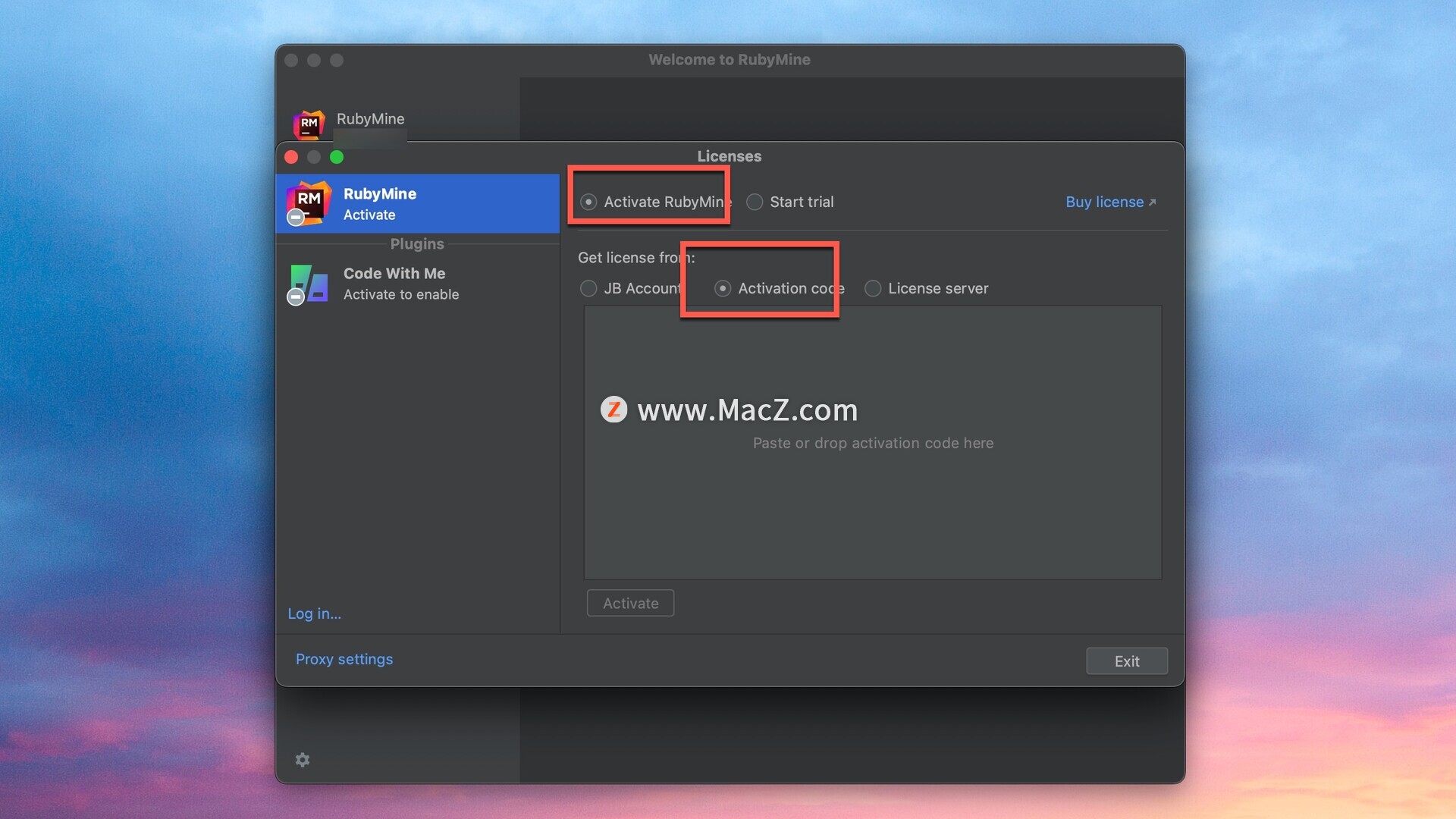Click the Activate button below code area
This screenshot has height=819, width=1456.
click(x=630, y=603)
